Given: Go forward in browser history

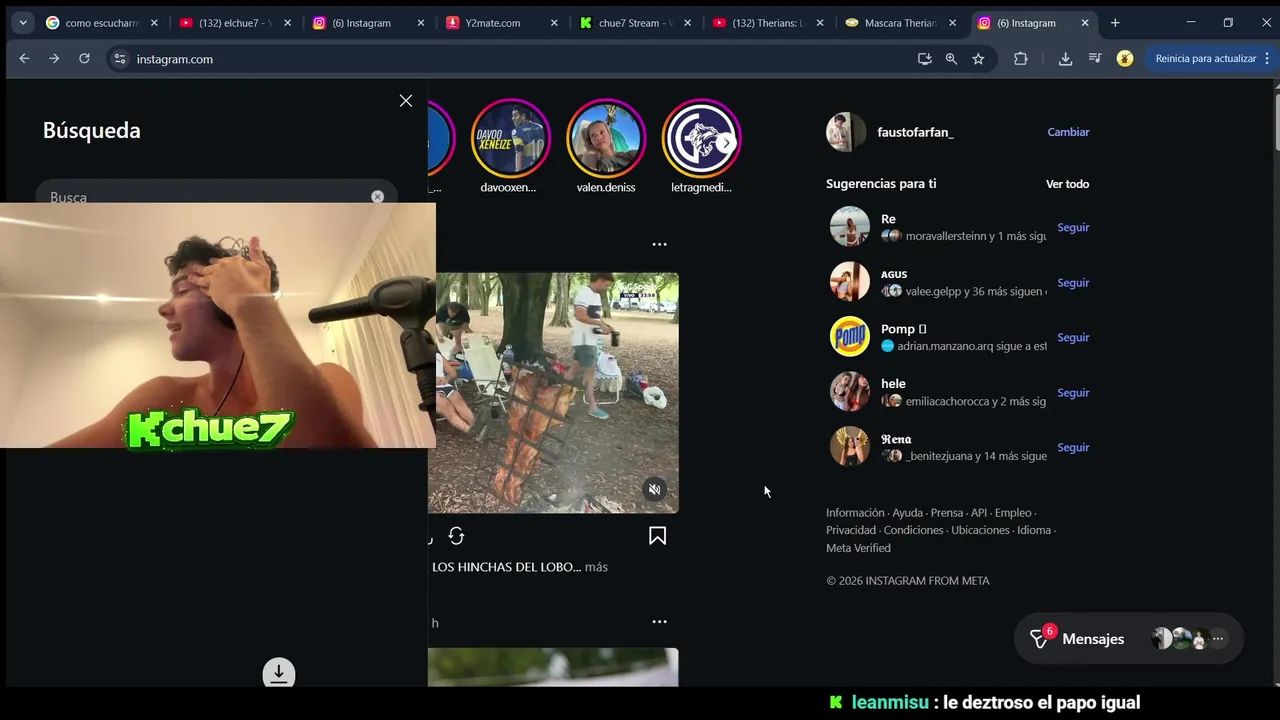Looking at the screenshot, I should tap(54, 59).
